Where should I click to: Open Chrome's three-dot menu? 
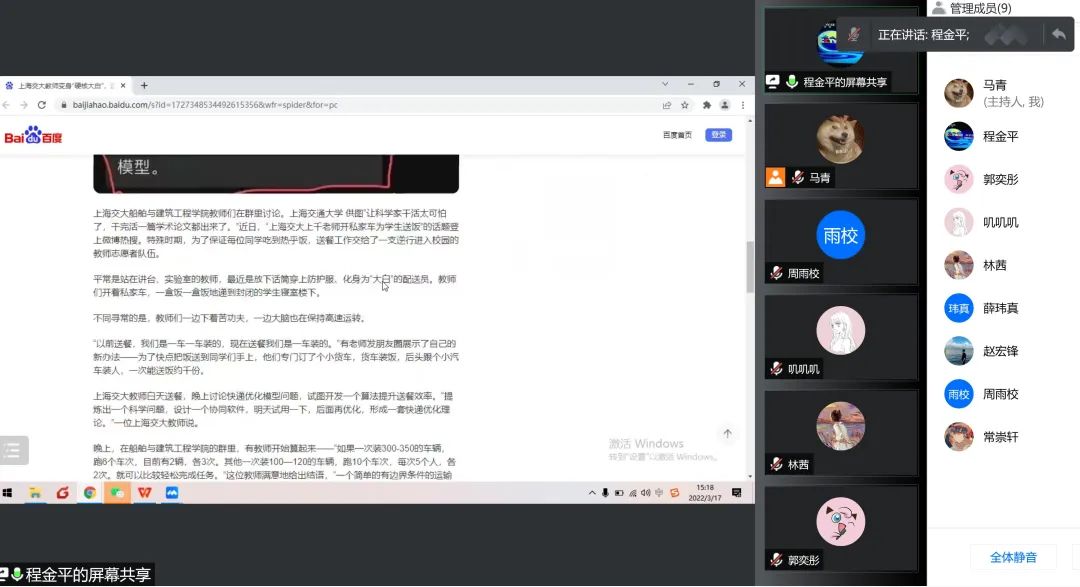point(742,104)
